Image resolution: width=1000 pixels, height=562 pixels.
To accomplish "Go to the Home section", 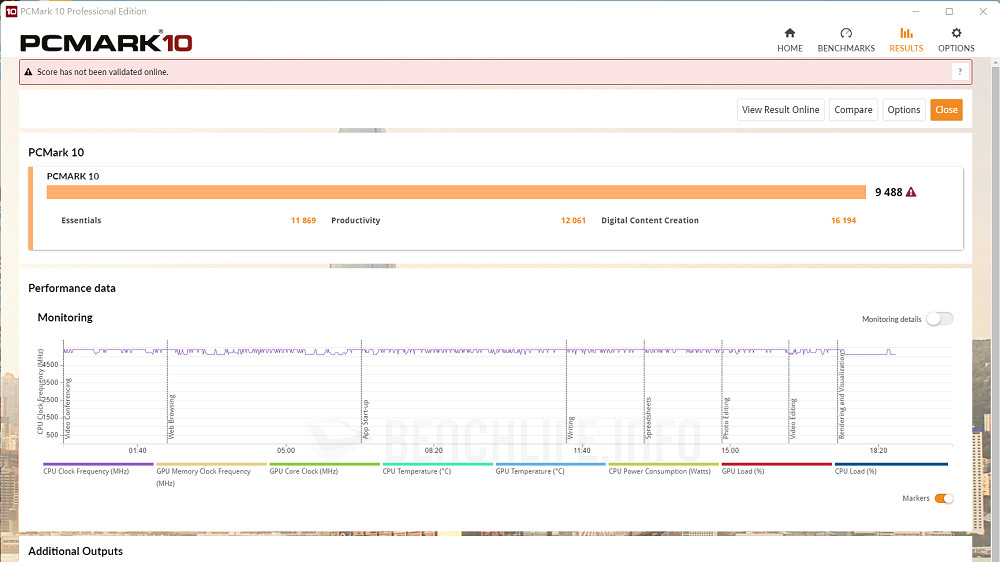I will click(789, 40).
